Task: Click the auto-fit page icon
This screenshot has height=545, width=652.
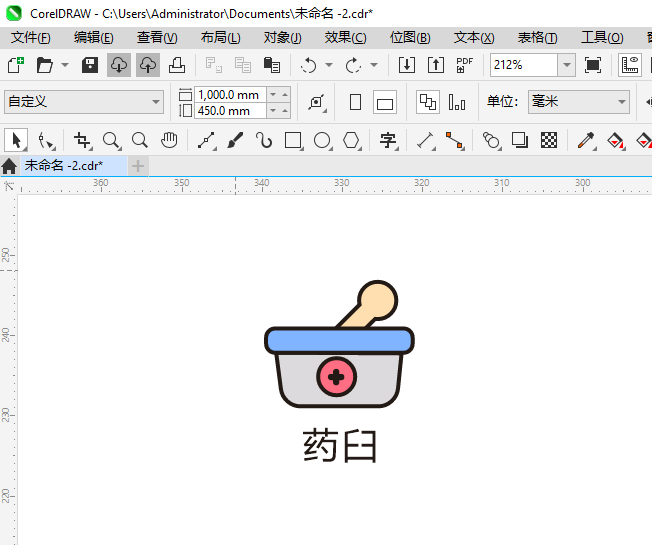Action: [317, 102]
